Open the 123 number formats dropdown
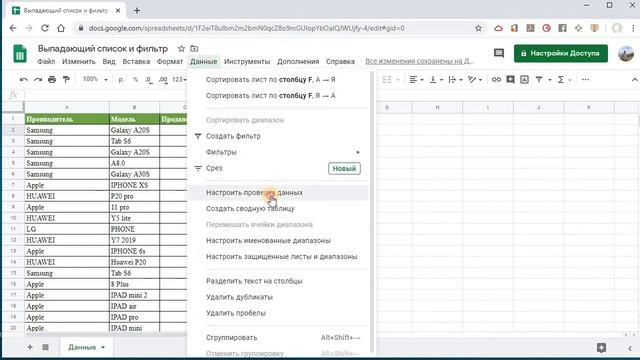640x360 pixels. (x=179, y=79)
